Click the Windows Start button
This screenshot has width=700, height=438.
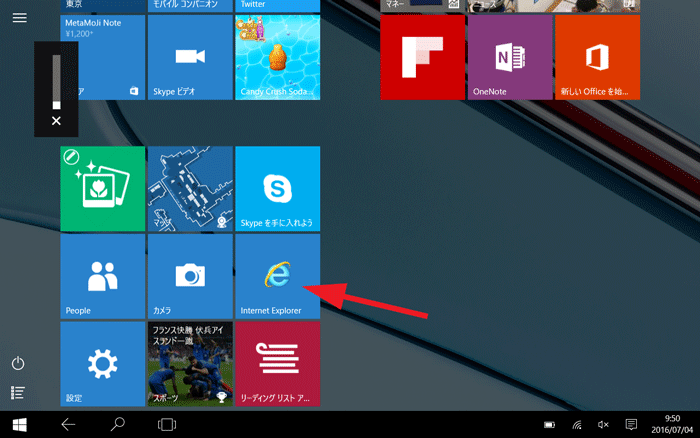(20, 425)
